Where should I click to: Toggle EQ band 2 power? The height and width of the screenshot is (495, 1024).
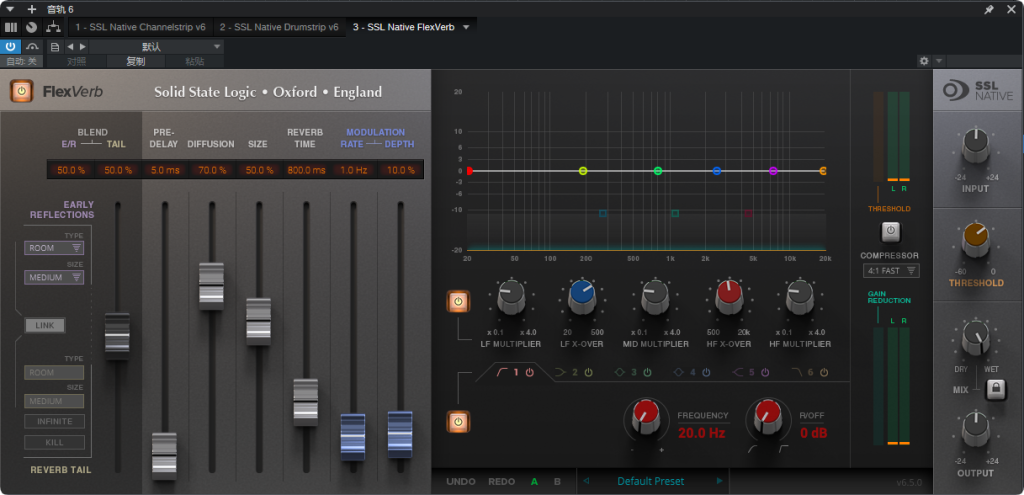click(588, 372)
